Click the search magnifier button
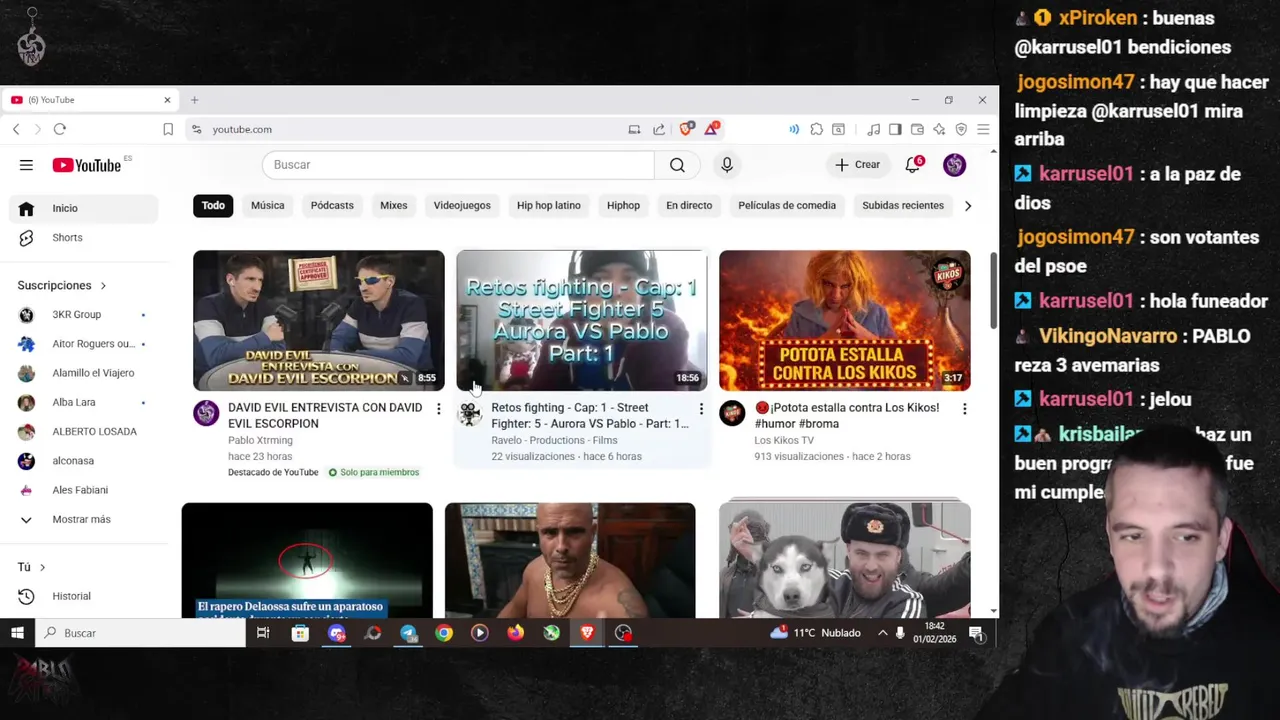Screen dimensions: 1280x720 (677, 165)
